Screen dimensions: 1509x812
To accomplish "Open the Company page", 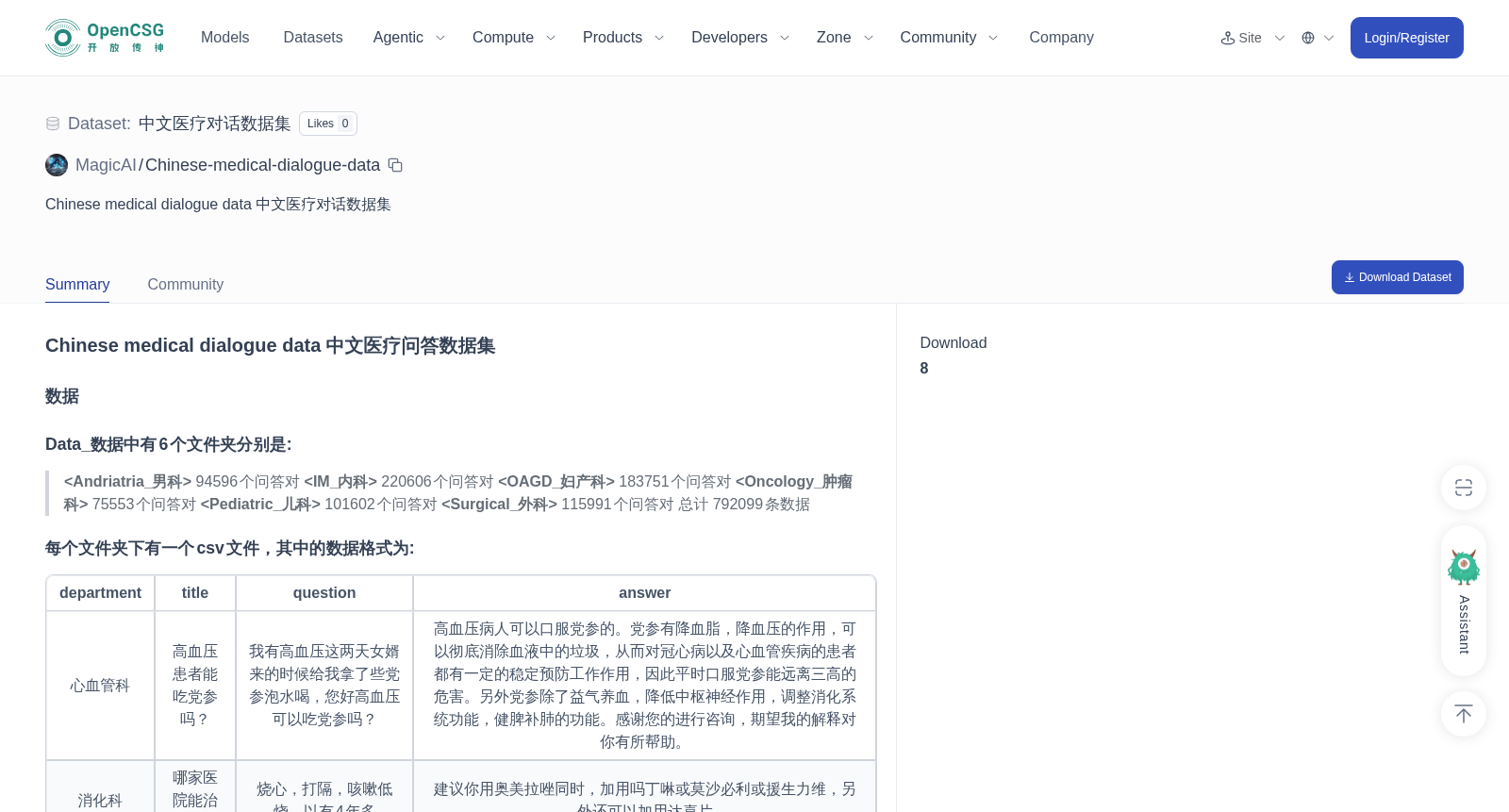I will (x=1061, y=38).
